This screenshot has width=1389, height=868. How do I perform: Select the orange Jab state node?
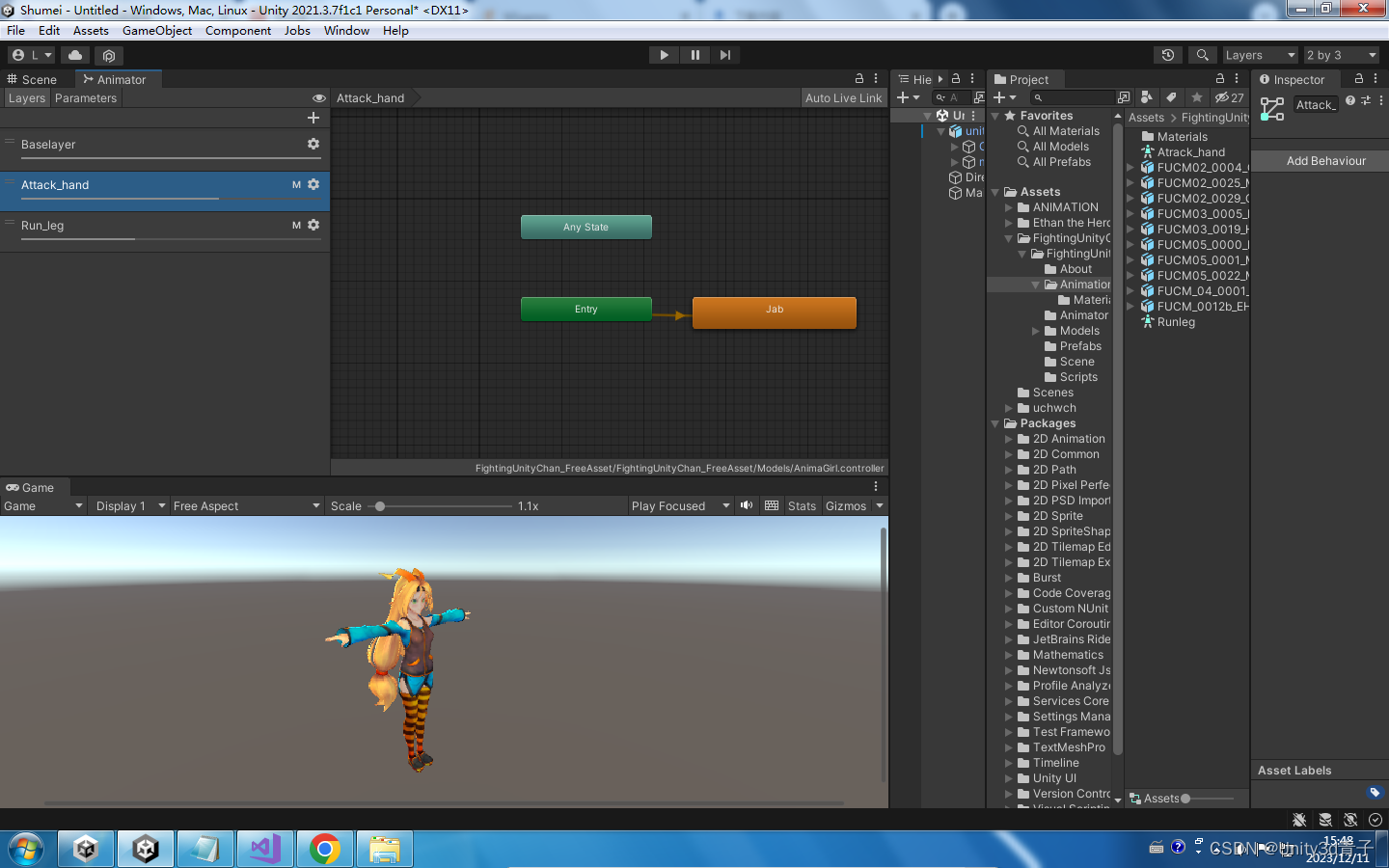click(775, 312)
